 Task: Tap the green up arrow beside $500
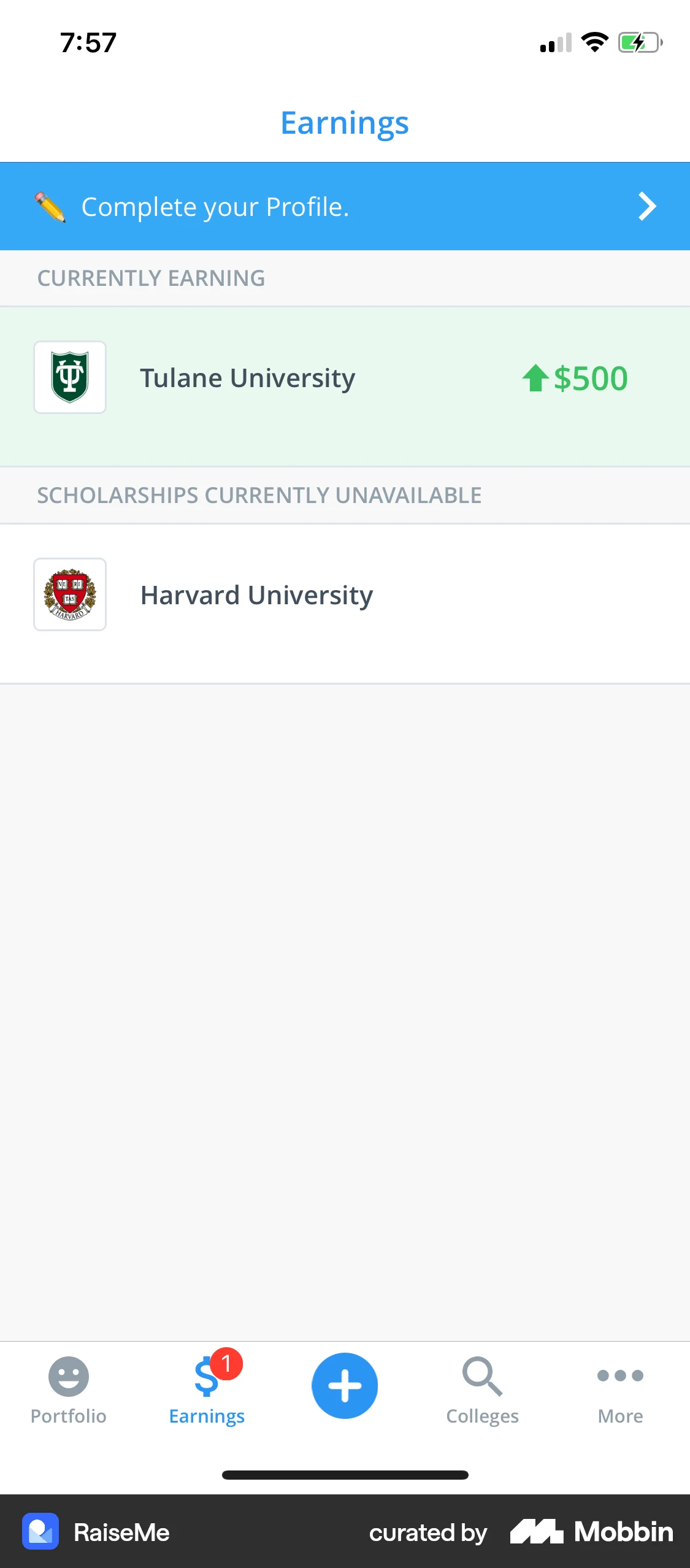pyautogui.click(x=535, y=378)
